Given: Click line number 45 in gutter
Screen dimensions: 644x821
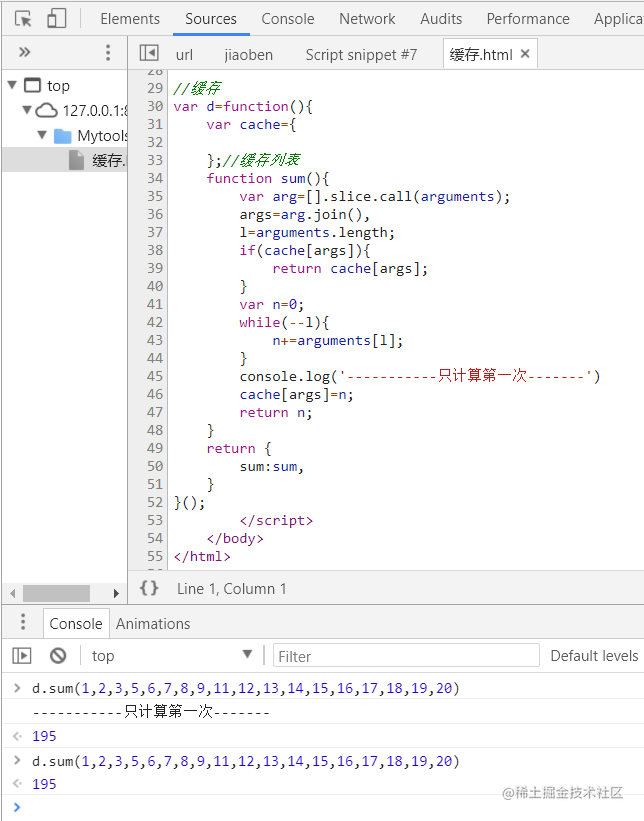Looking at the screenshot, I should click(155, 376).
